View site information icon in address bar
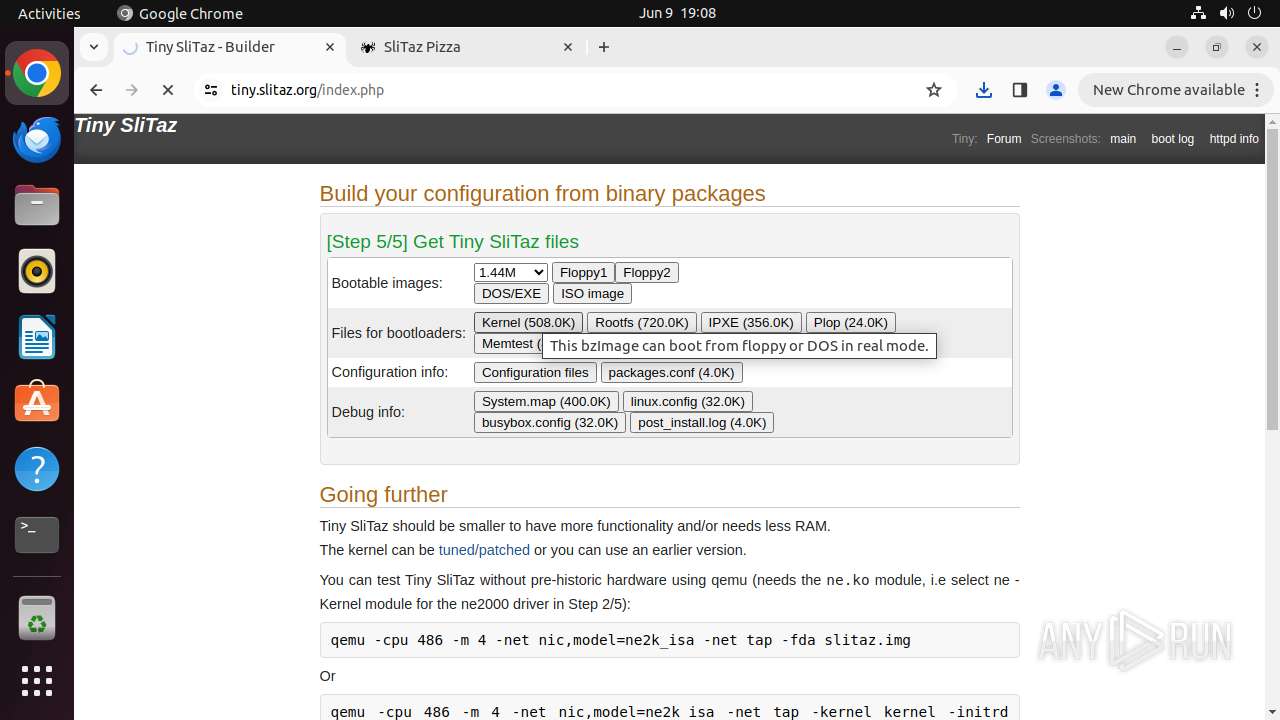Image resolution: width=1280 pixels, height=720 pixels. click(x=210, y=90)
